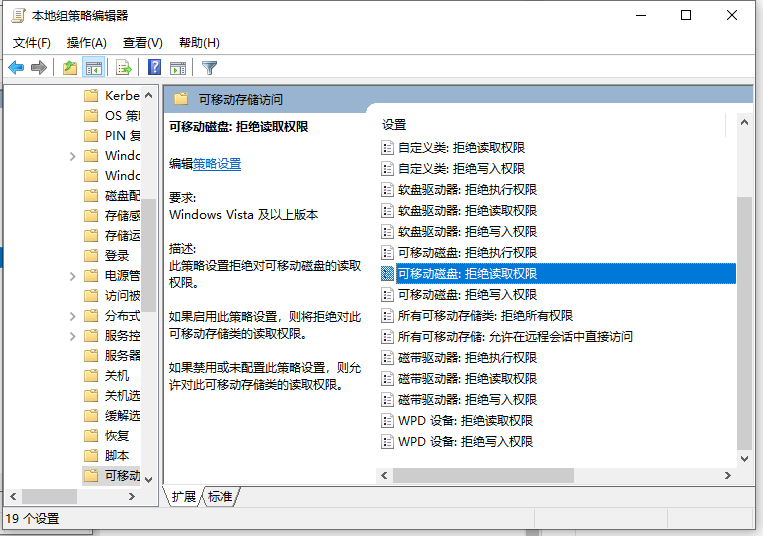Image resolution: width=763 pixels, height=536 pixels.
Task: Click tree pane vertical scrollbar up arrow
Action: pyautogui.click(x=149, y=95)
